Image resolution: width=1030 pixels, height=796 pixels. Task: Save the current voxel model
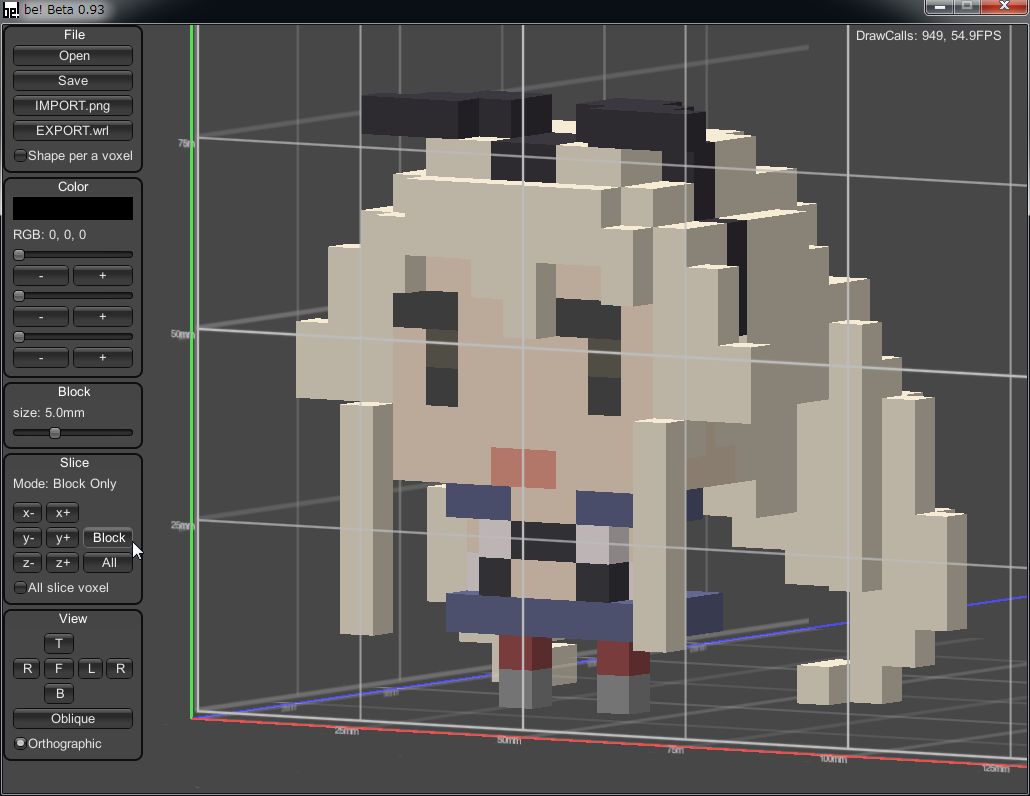[73, 81]
